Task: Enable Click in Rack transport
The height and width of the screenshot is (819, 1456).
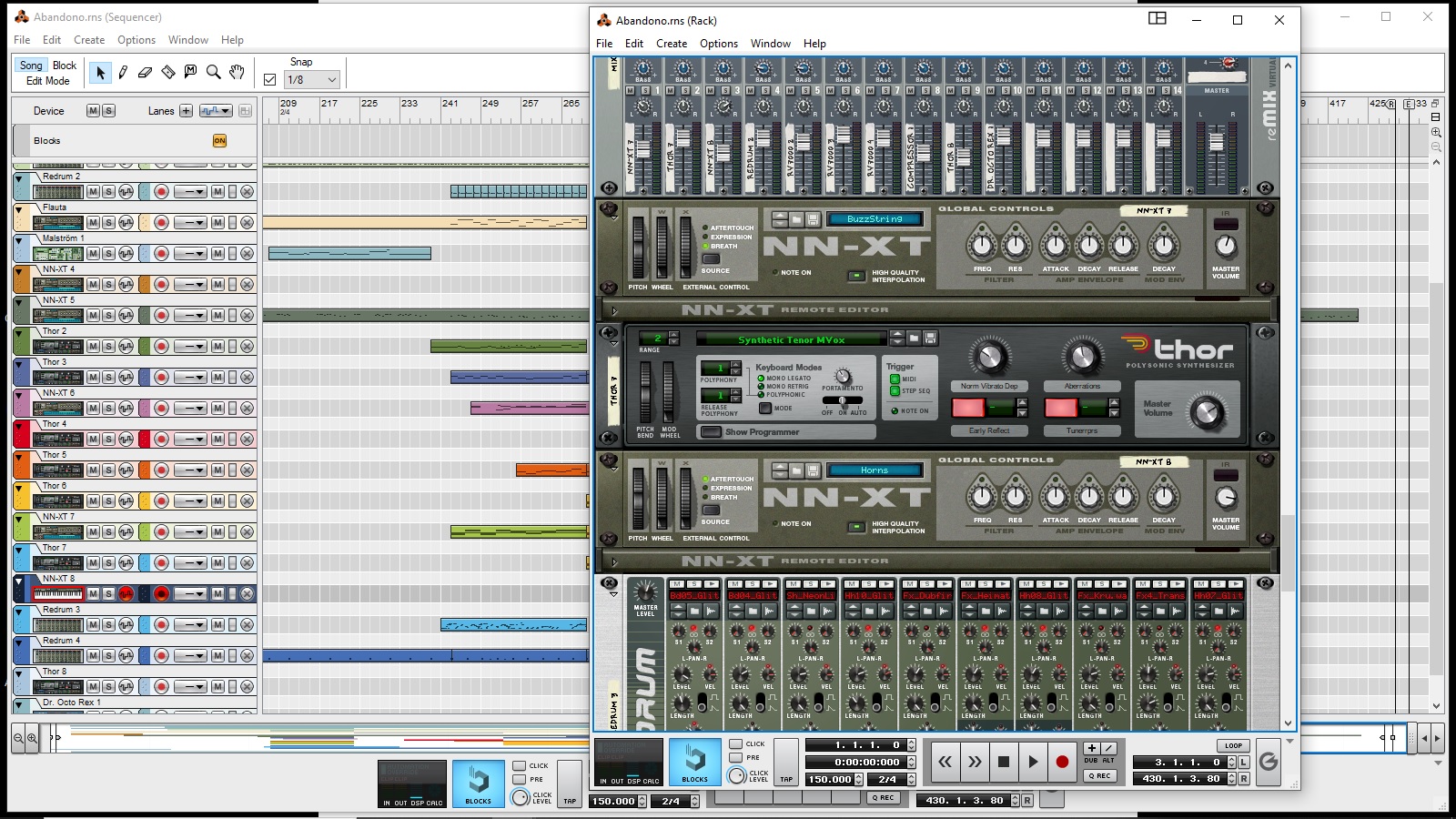Action: 736,744
